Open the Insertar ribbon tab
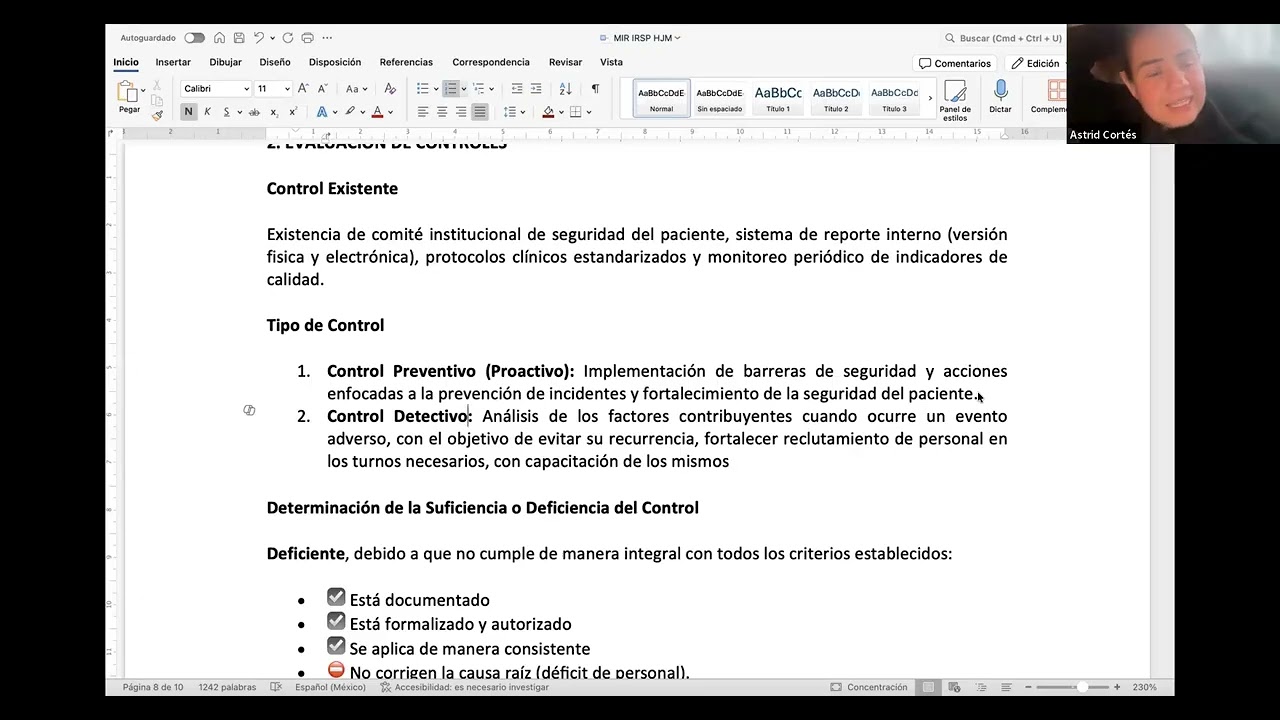The width and height of the screenshot is (1280, 720). point(173,62)
